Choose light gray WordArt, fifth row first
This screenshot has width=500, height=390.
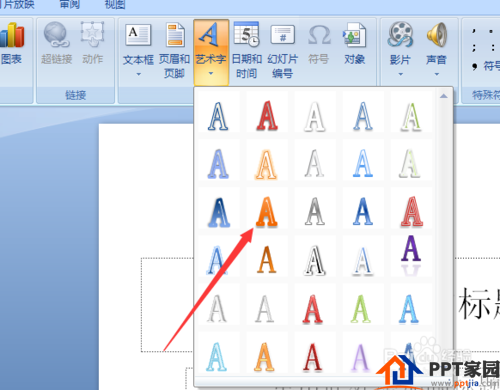click(x=218, y=308)
